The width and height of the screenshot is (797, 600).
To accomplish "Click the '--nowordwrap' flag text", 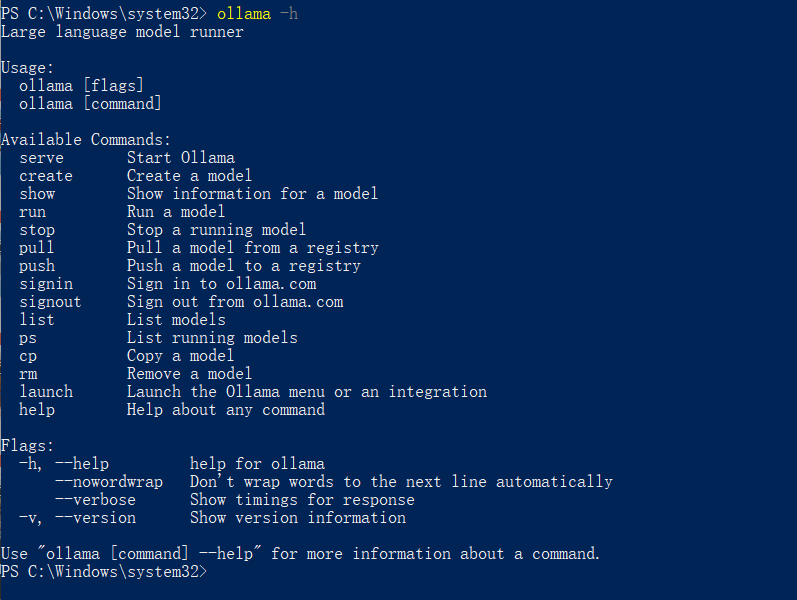I will click(x=109, y=482).
